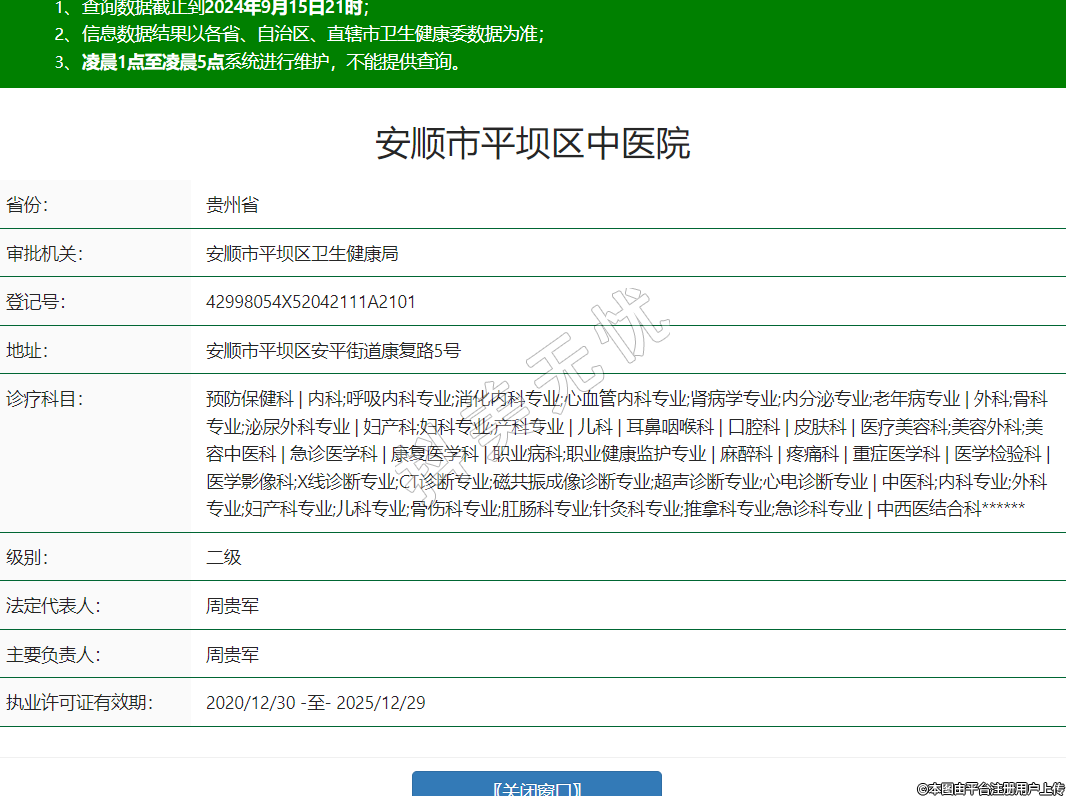Viewport: 1066px width, 796px height.
Task: Click 周贵军 in the 法定代表人 row
Action: [232, 606]
